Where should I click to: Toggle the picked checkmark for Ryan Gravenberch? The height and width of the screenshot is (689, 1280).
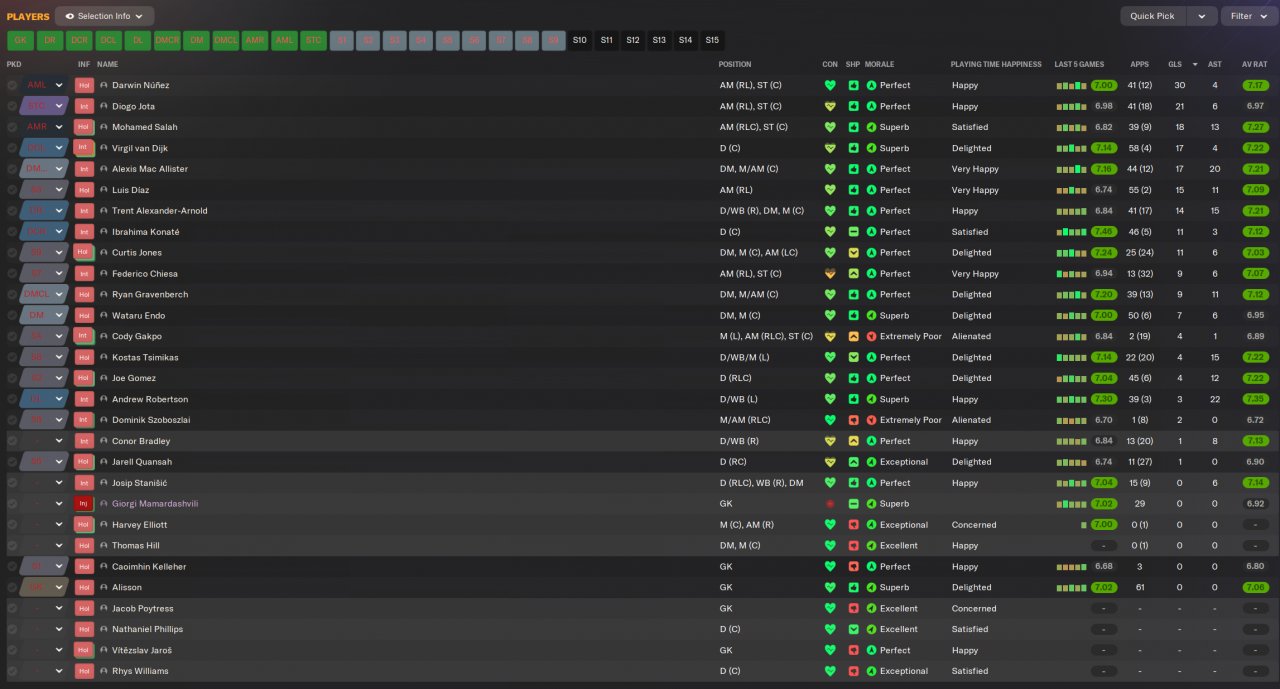(x=12, y=294)
